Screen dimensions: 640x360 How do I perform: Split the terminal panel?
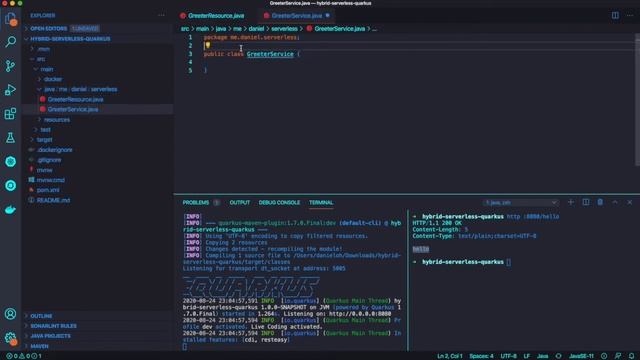(586, 202)
